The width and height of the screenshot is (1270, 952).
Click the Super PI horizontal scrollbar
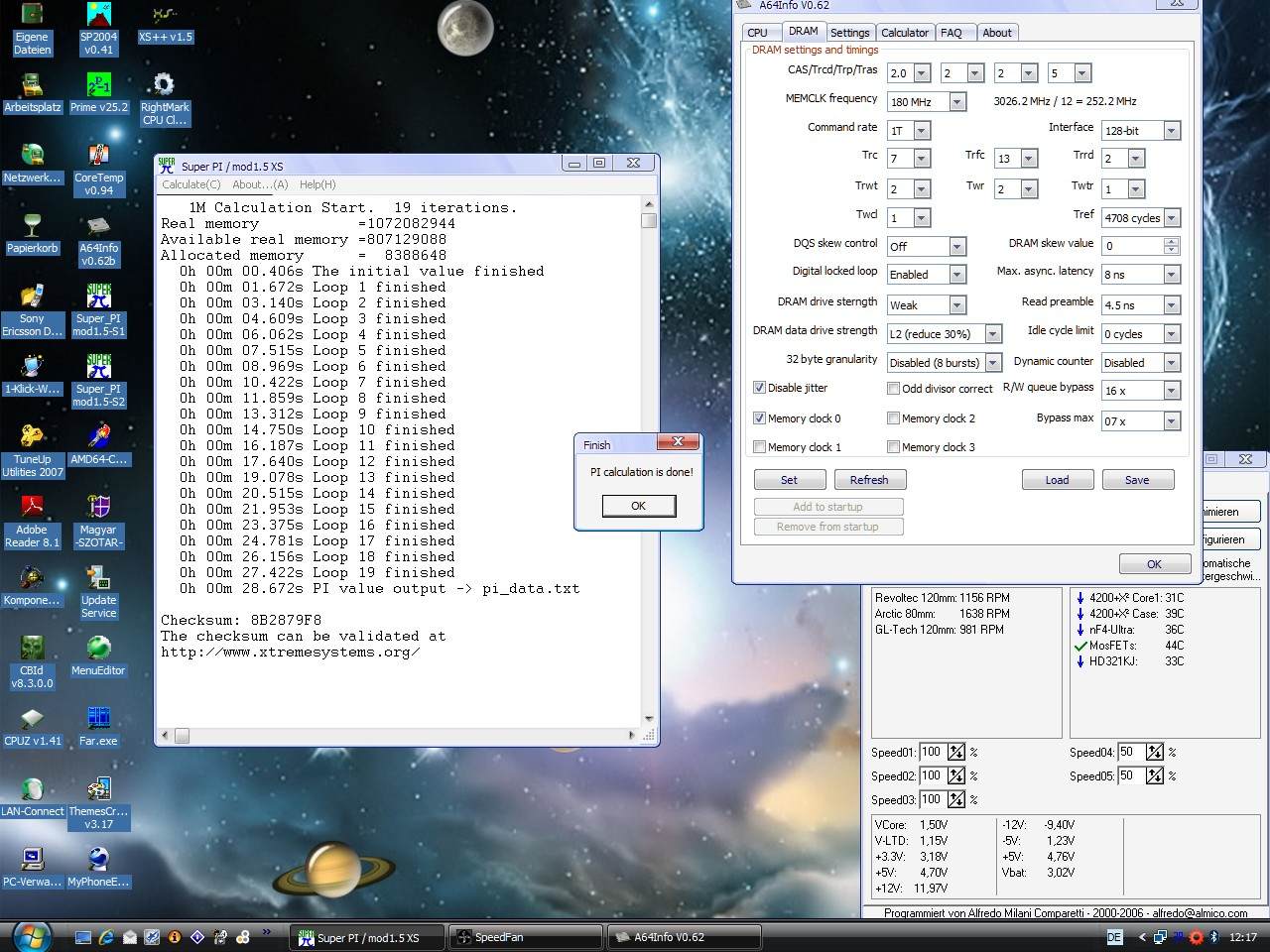pyautogui.click(x=400, y=735)
